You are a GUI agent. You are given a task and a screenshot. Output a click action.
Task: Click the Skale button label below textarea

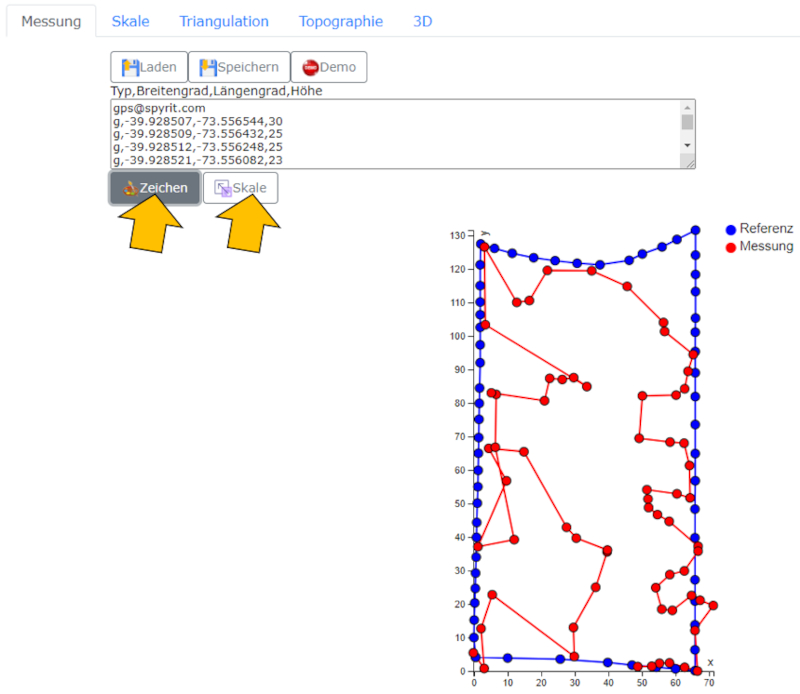[249, 188]
